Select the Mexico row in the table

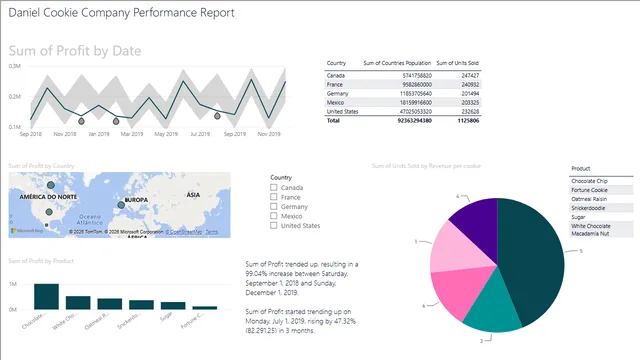tap(403, 102)
